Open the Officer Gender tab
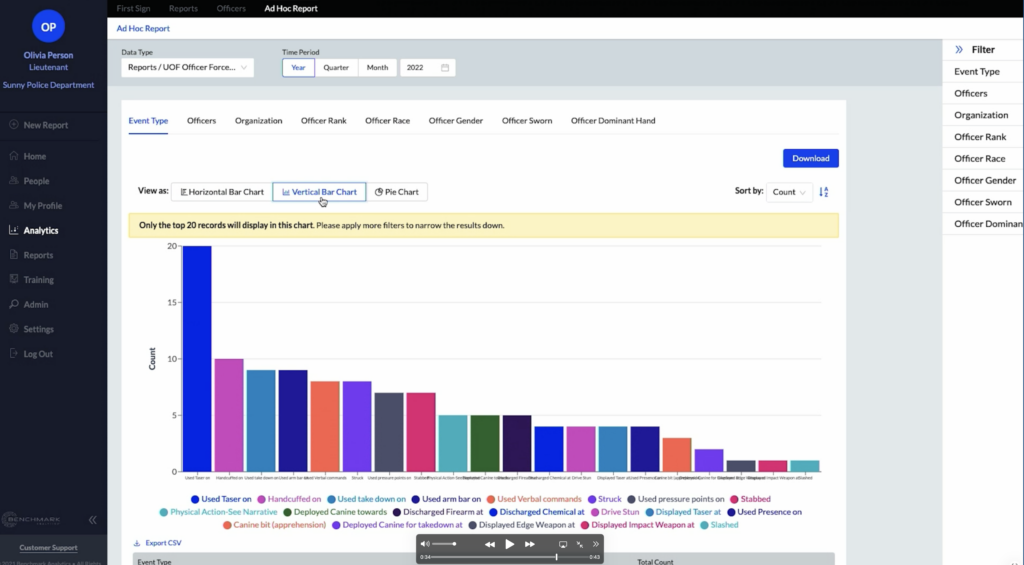The width and height of the screenshot is (1024, 565). tap(455, 121)
